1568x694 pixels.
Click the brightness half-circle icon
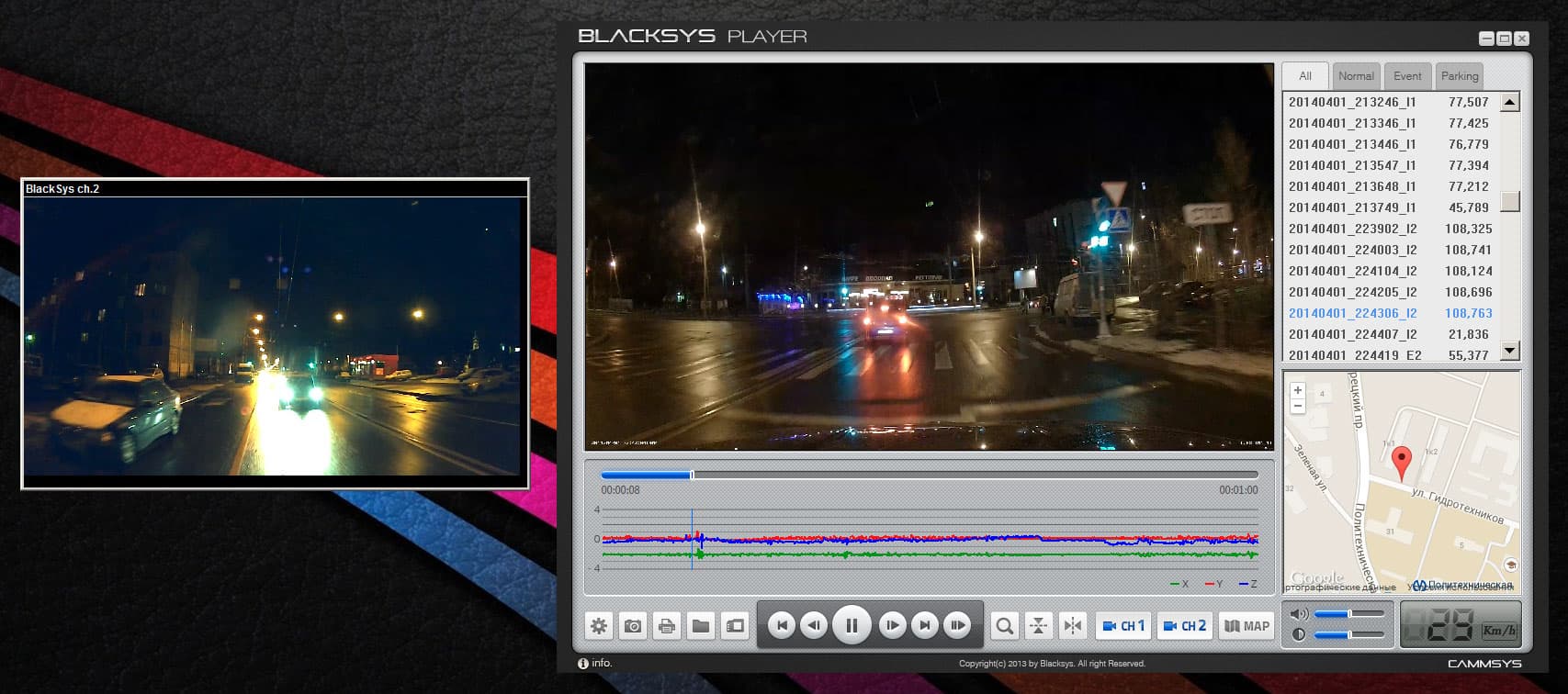click(1299, 634)
